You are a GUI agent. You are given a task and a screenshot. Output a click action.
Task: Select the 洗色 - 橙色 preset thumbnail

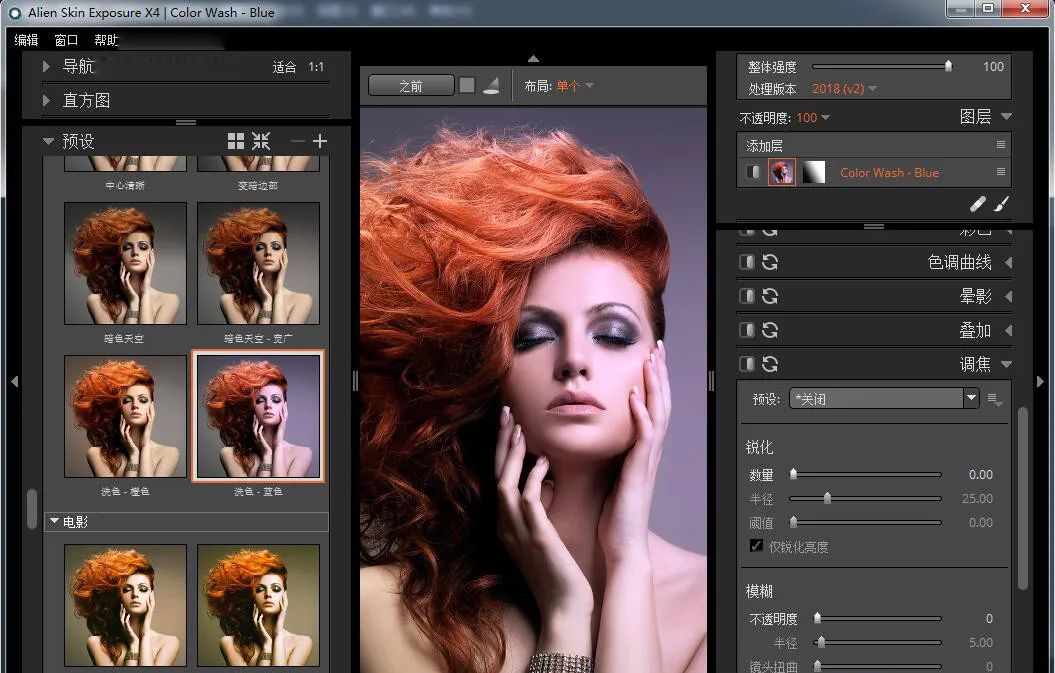pos(125,416)
